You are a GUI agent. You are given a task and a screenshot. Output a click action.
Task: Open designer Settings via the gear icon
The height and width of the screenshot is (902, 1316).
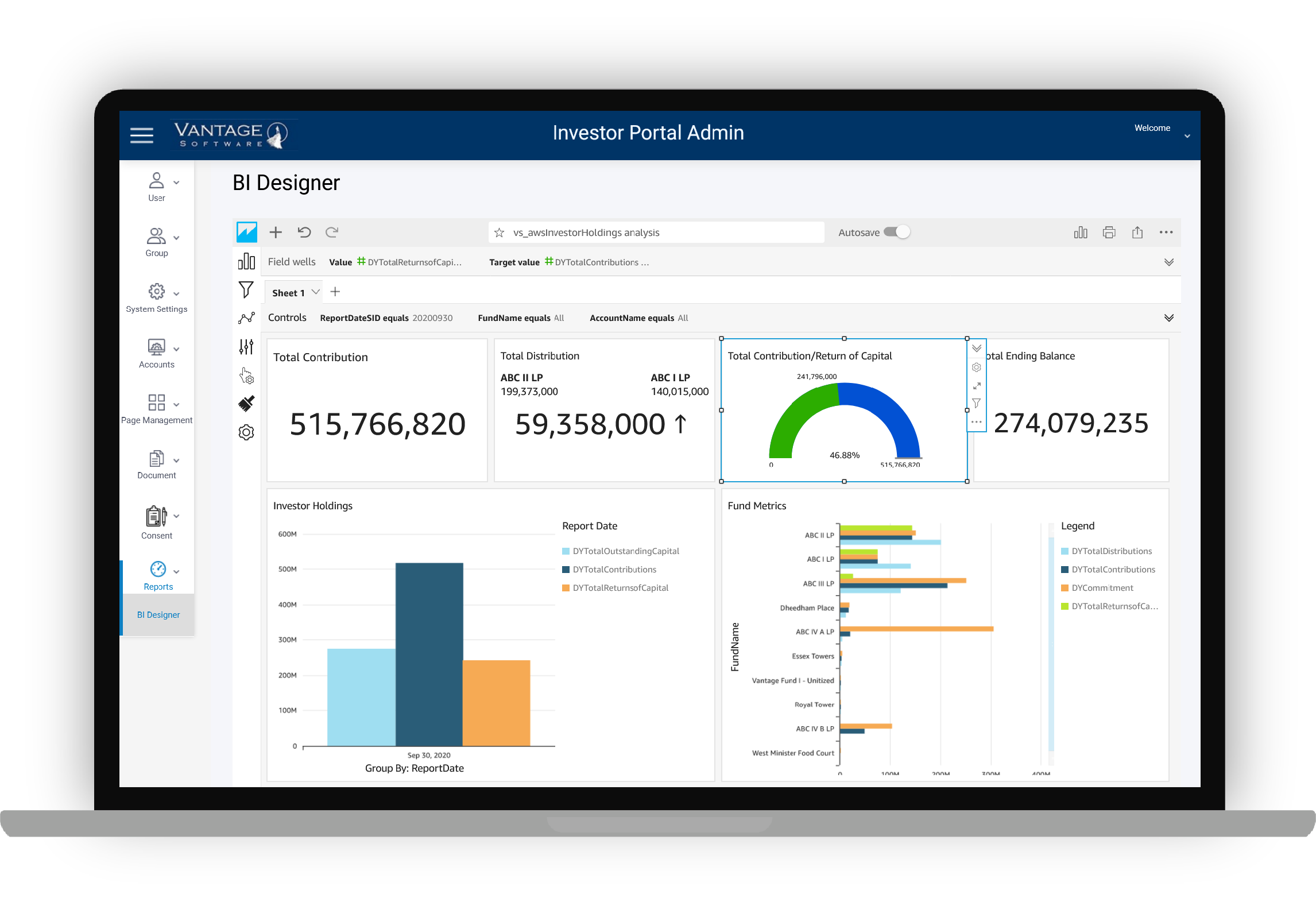[x=246, y=432]
